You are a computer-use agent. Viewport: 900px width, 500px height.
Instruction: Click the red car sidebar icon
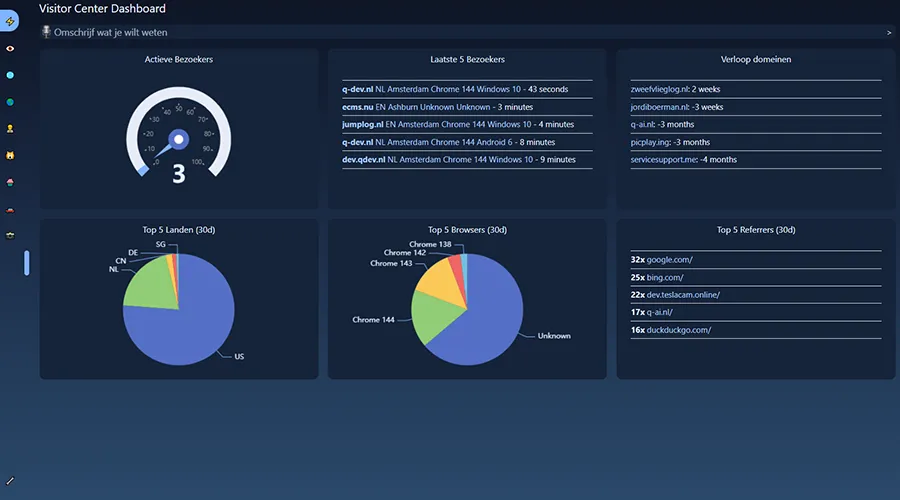tap(10, 210)
